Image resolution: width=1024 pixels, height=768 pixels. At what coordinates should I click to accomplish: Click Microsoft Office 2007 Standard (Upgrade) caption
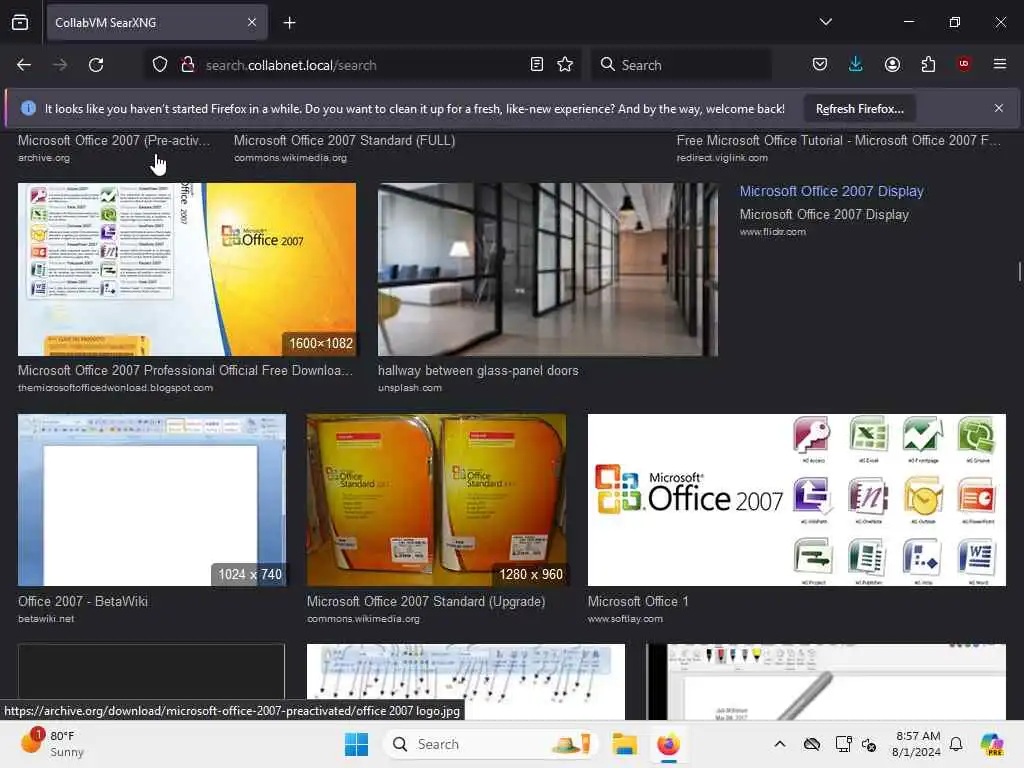click(426, 601)
